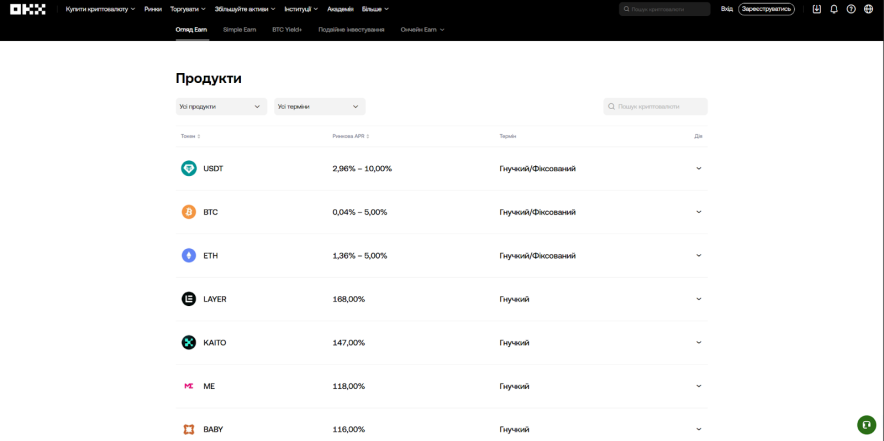The image size is (884, 441).
Task: Click the USDT token icon
Action: 189,169
